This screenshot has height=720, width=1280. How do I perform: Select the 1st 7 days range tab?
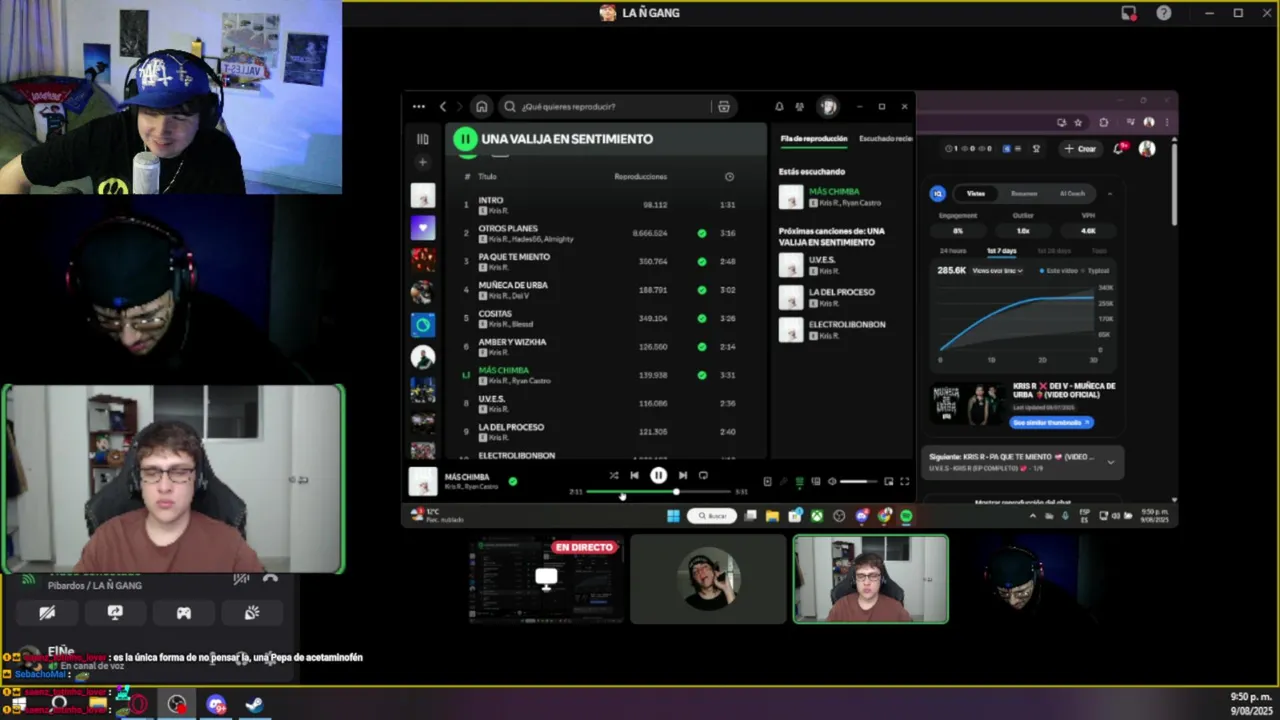[1001, 251]
